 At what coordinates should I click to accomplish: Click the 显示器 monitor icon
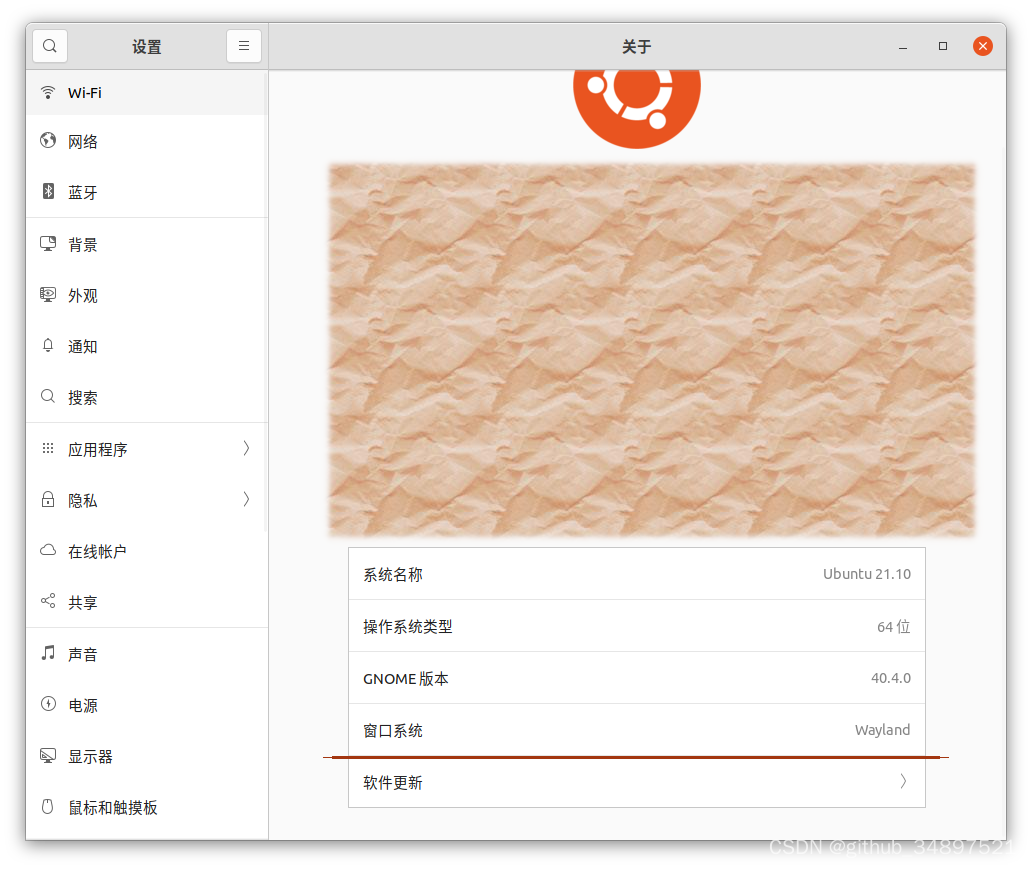[x=48, y=756]
